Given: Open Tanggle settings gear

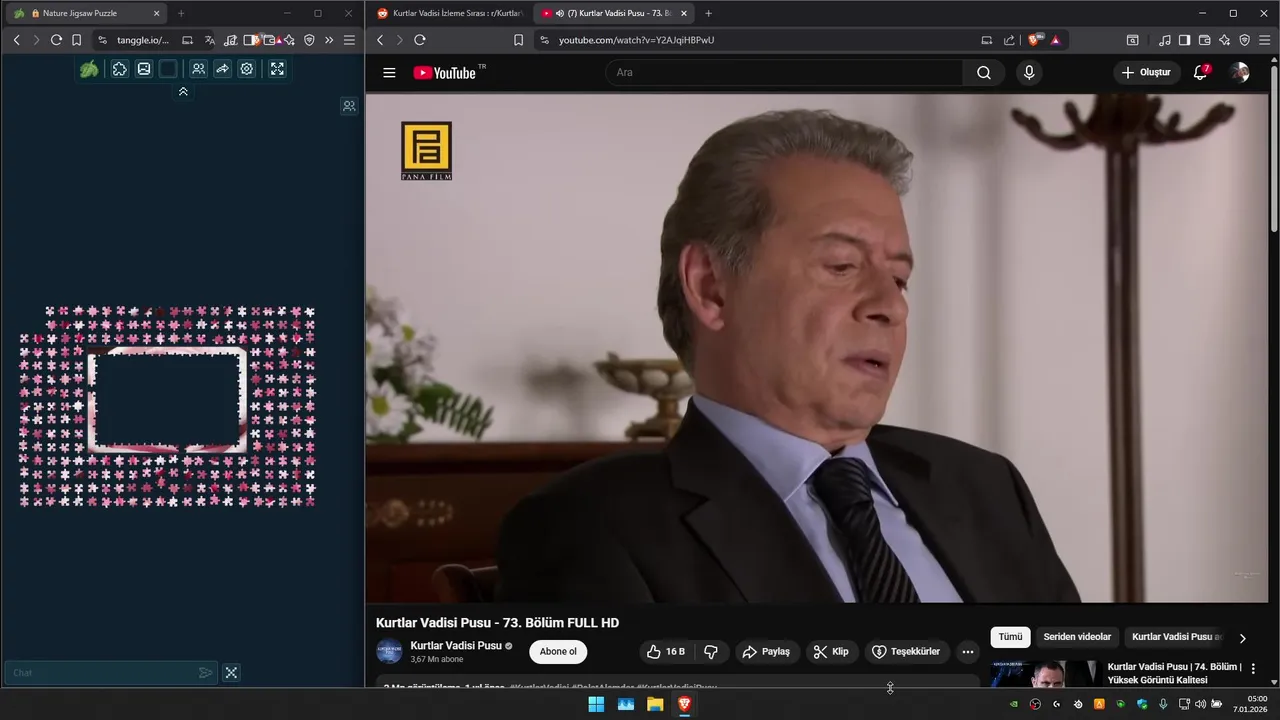Looking at the screenshot, I should pyautogui.click(x=247, y=69).
